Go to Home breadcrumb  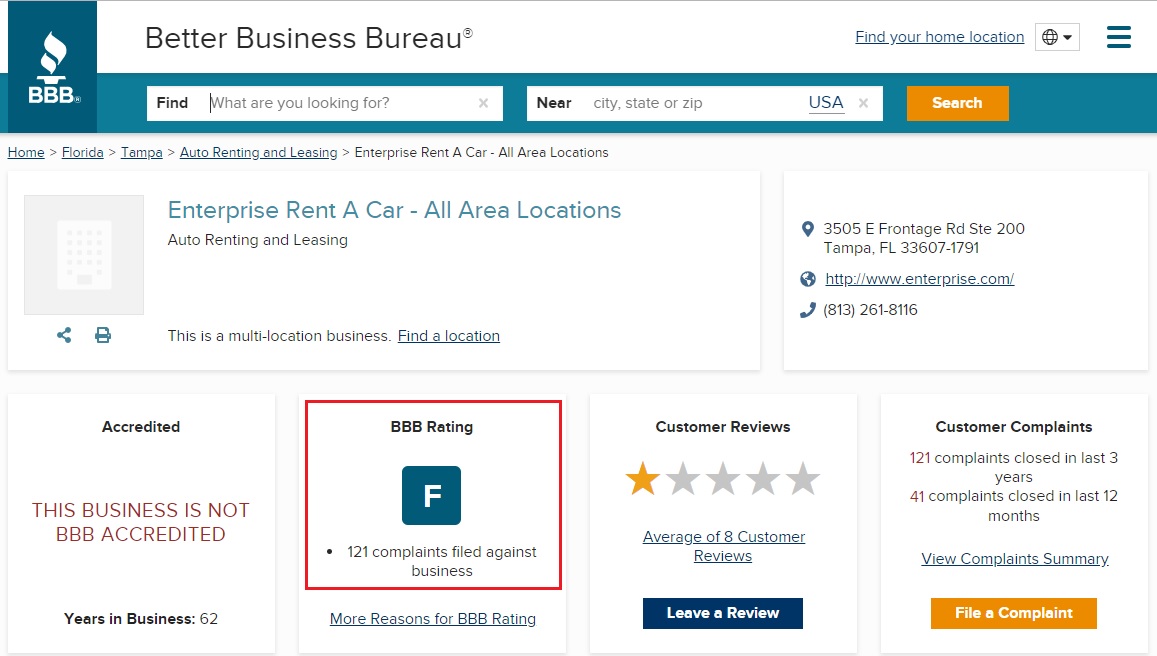[x=26, y=153]
